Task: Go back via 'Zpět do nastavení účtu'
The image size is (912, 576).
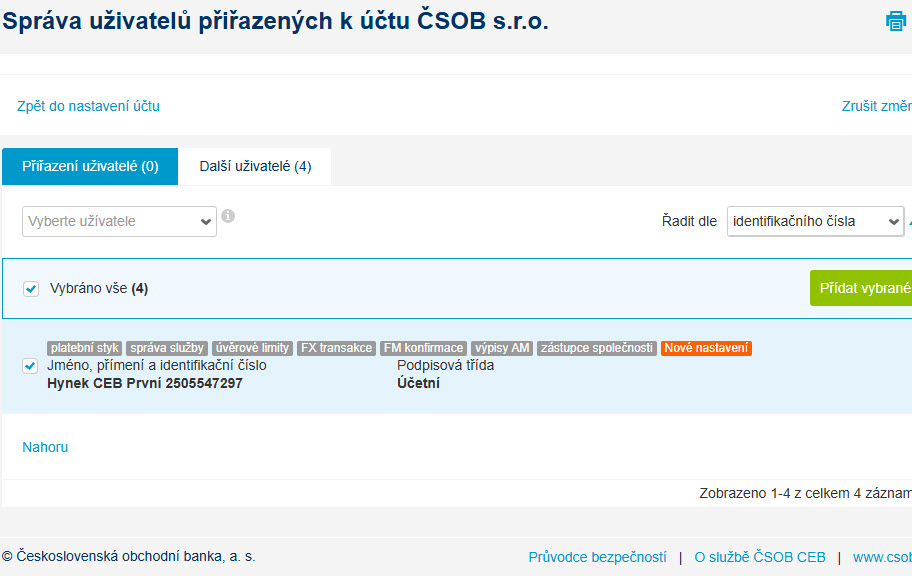Action: (88, 106)
